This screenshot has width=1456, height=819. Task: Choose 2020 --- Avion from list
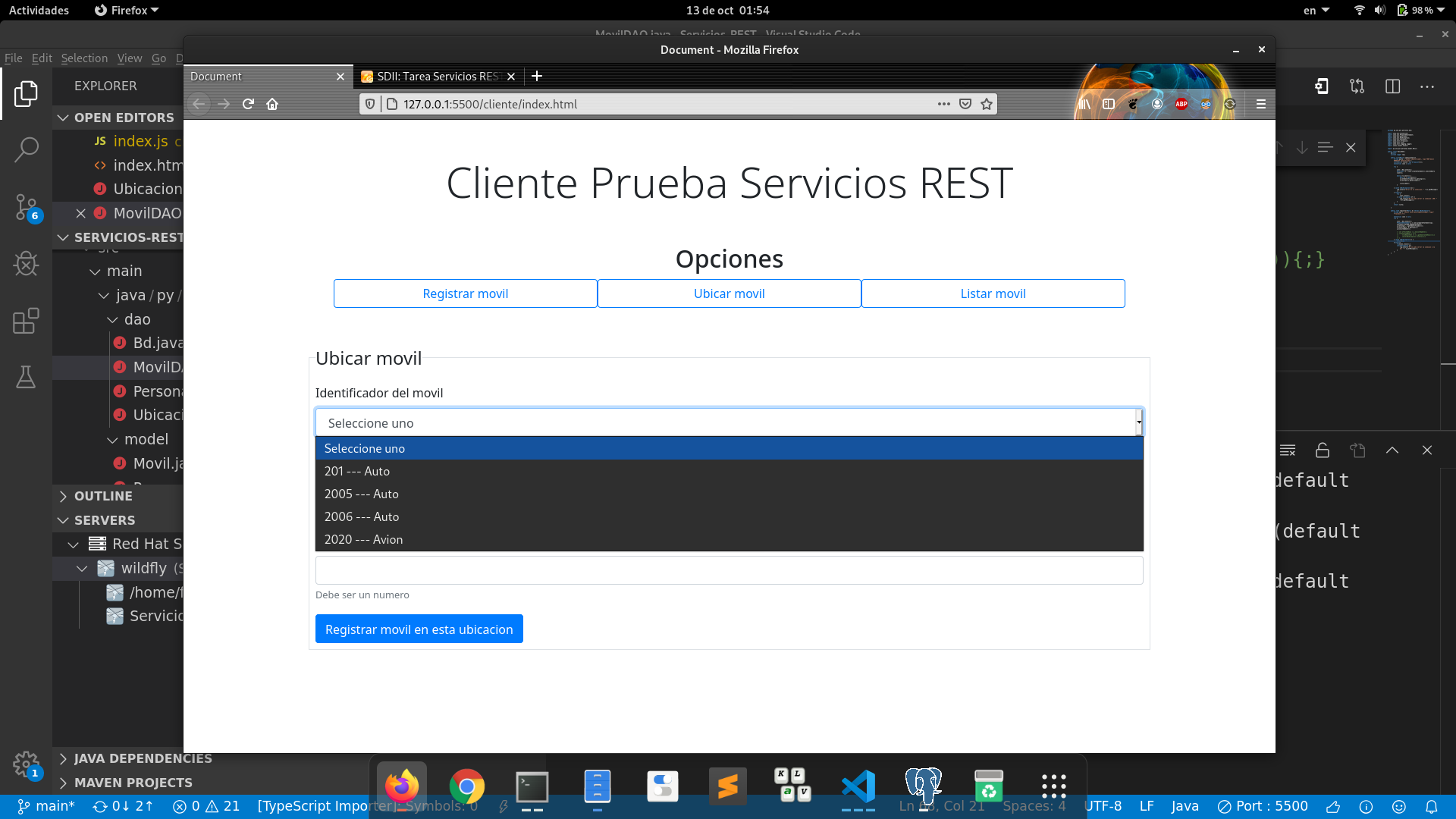[x=363, y=539]
